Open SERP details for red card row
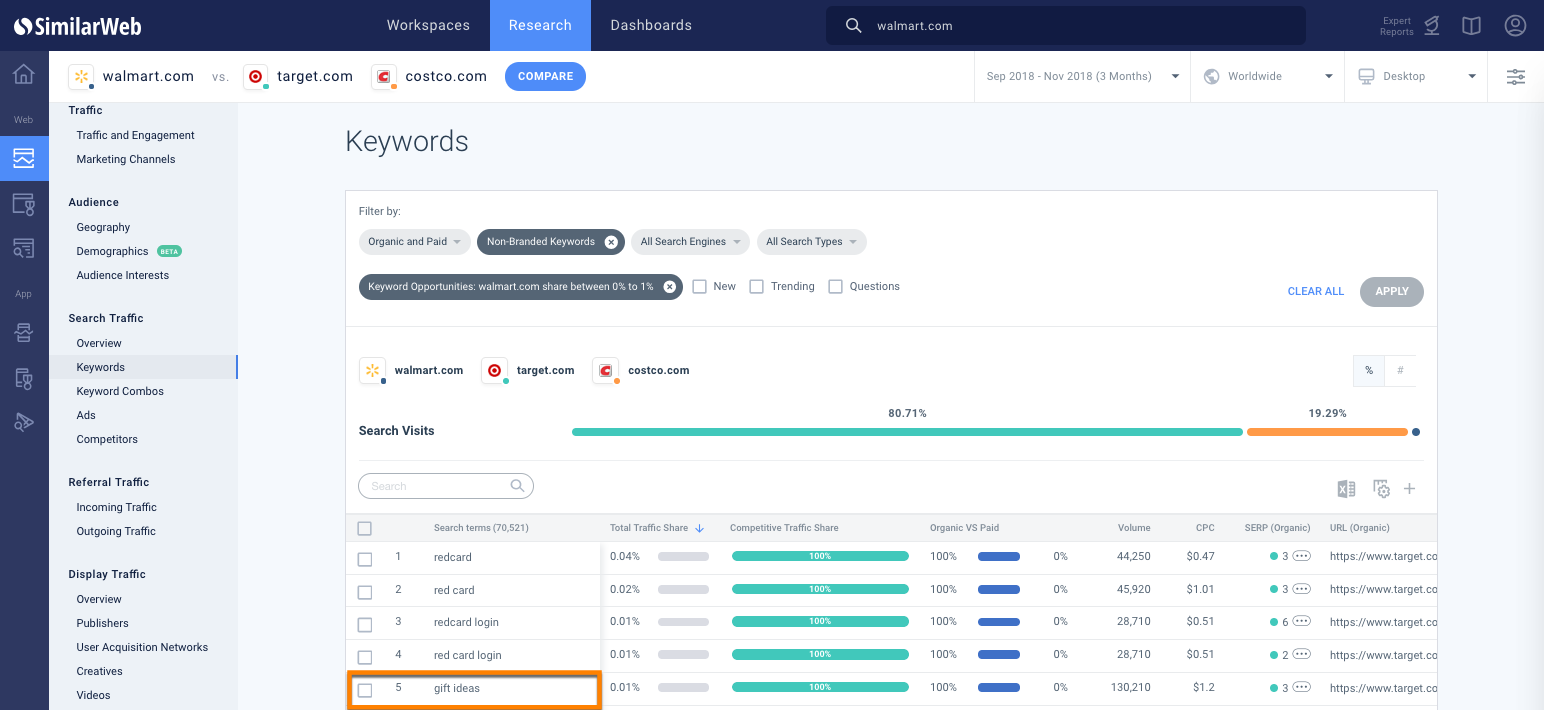Screen dimensions: 1544x710 (1301, 589)
